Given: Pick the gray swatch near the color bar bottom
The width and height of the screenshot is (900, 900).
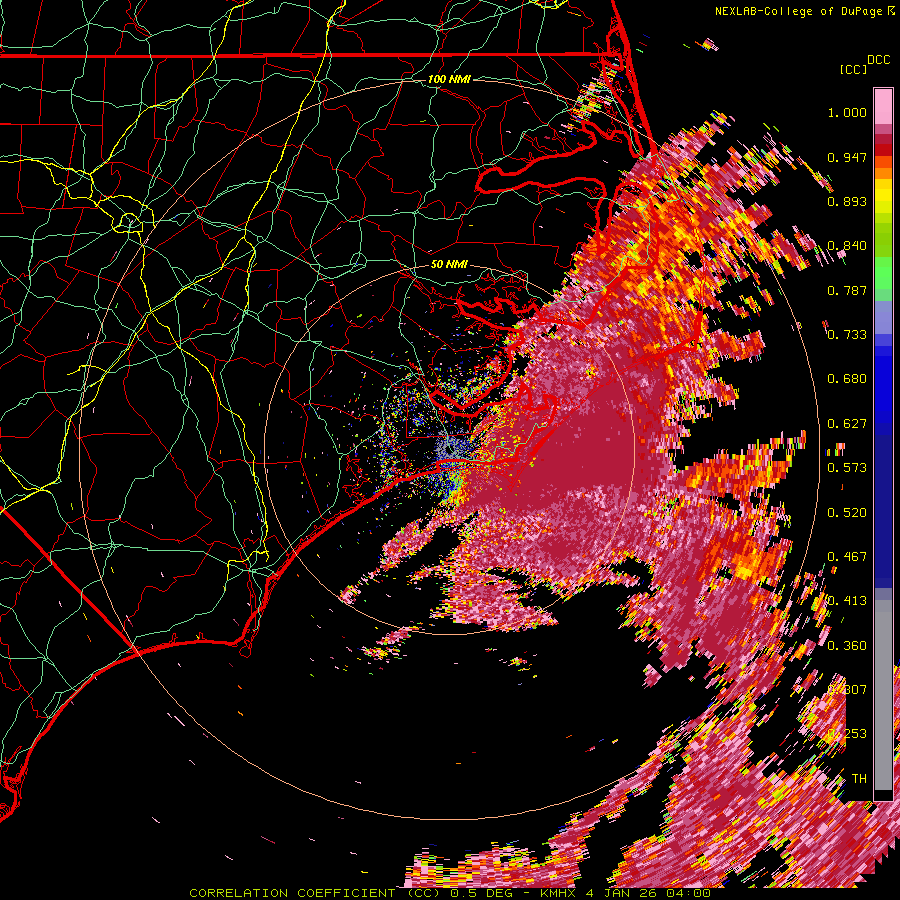Looking at the screenshot, I should click(883, 695).
